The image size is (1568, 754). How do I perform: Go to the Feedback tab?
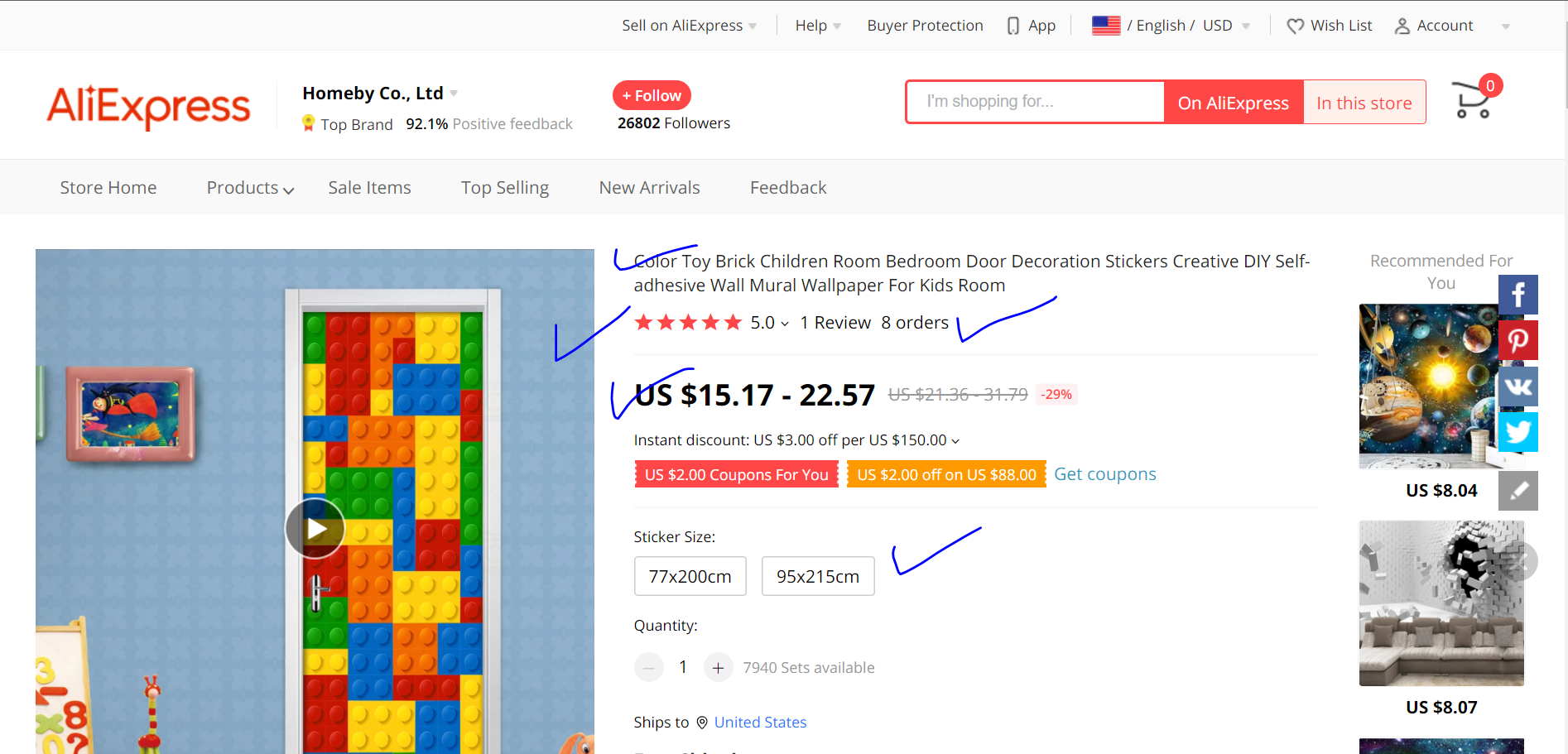(788, 188)
